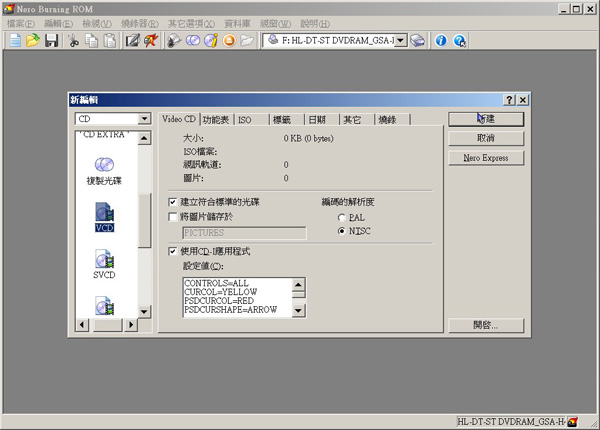
Task: Click the compilation list scroll left arrow
Action: point(82,325)
